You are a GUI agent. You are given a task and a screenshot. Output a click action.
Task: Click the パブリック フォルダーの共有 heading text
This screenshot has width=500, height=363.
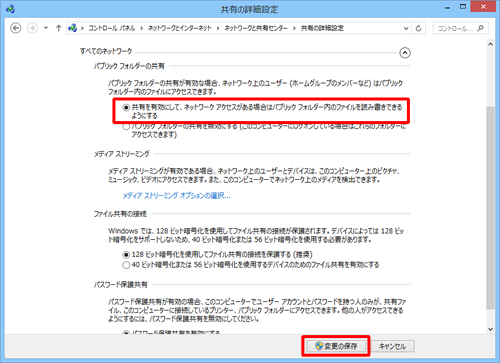click(129, 66)
